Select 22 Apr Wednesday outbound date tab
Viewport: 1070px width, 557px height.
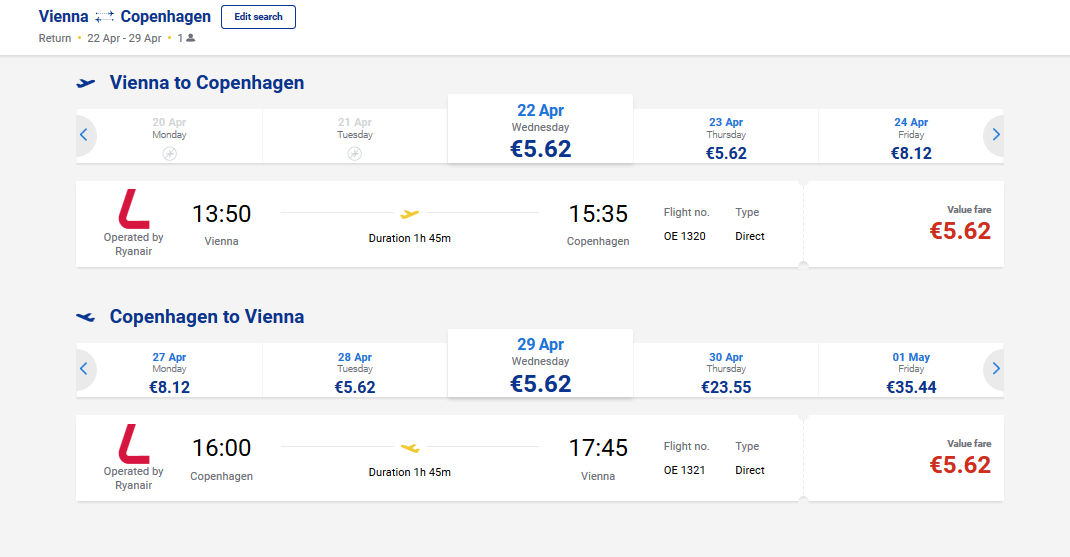(540, 130)
